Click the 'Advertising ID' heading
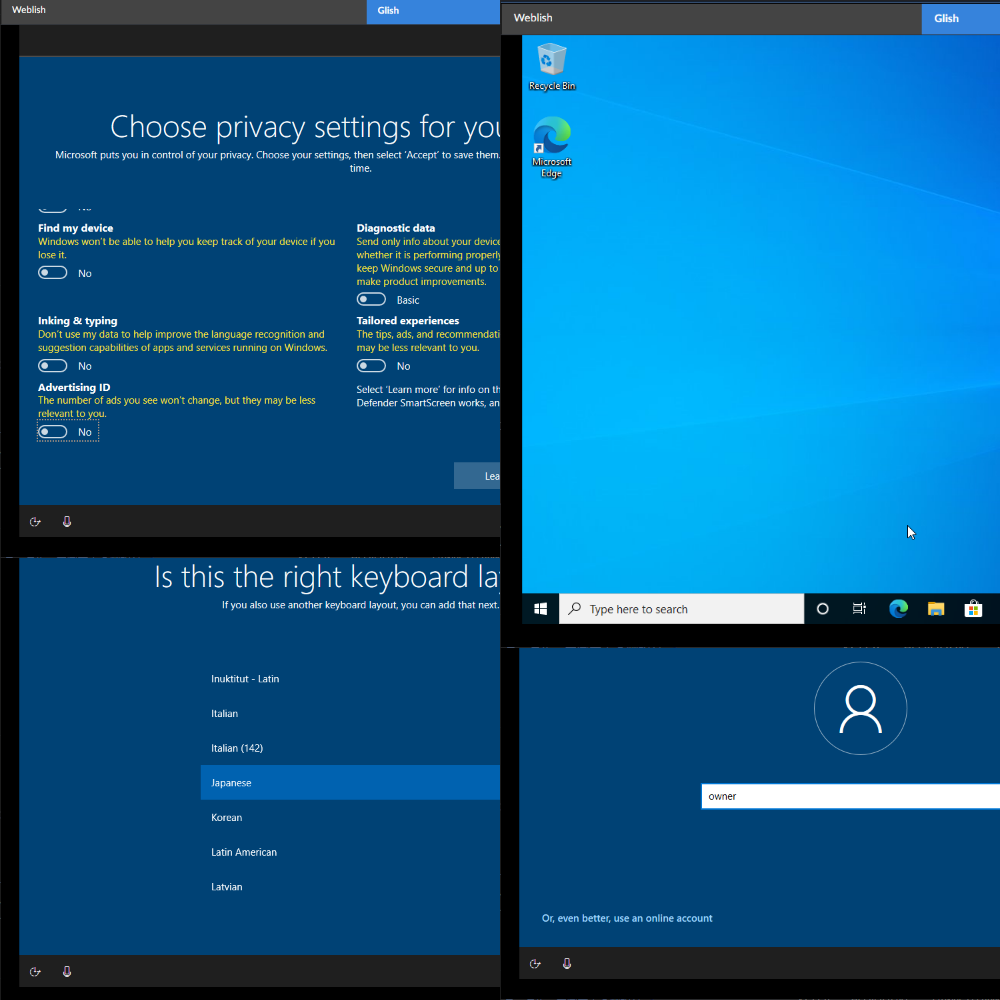Viewport: 1000px width, 1000px height. (x=74, y=387)
